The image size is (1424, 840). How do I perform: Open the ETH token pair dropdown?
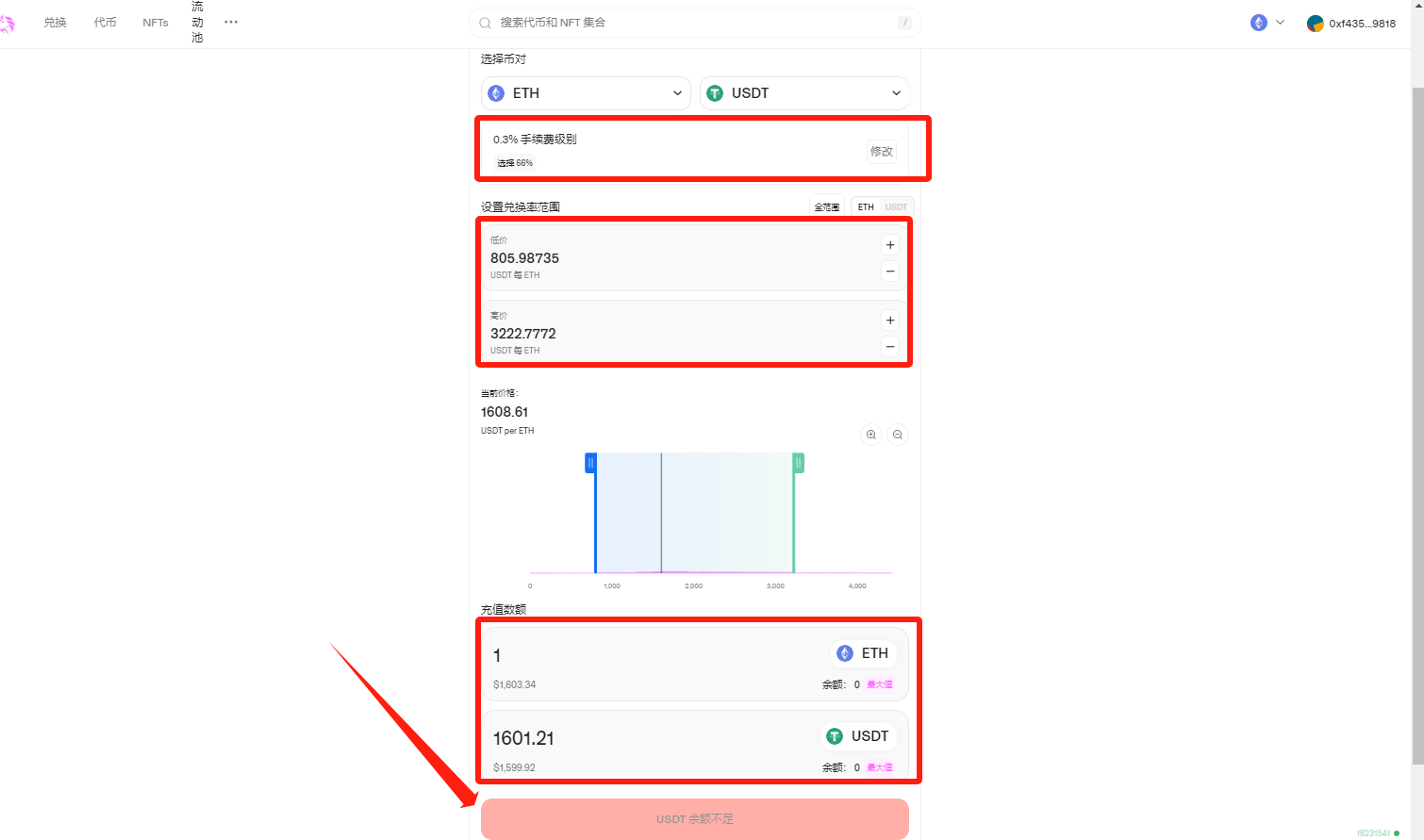(x=586, y=93)
